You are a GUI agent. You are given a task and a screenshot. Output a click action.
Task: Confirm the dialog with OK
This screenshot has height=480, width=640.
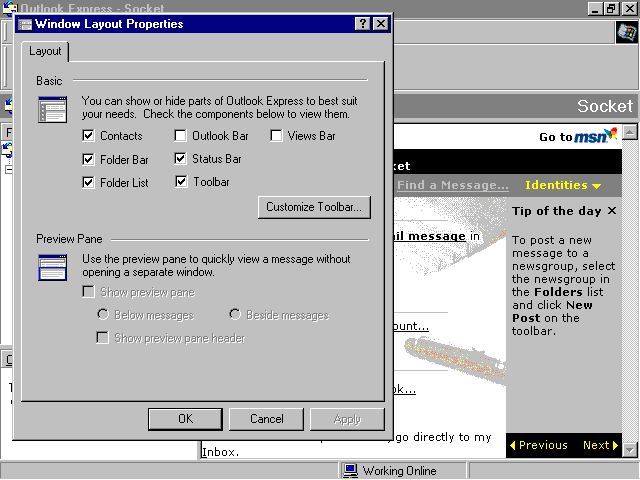point(185,419)
